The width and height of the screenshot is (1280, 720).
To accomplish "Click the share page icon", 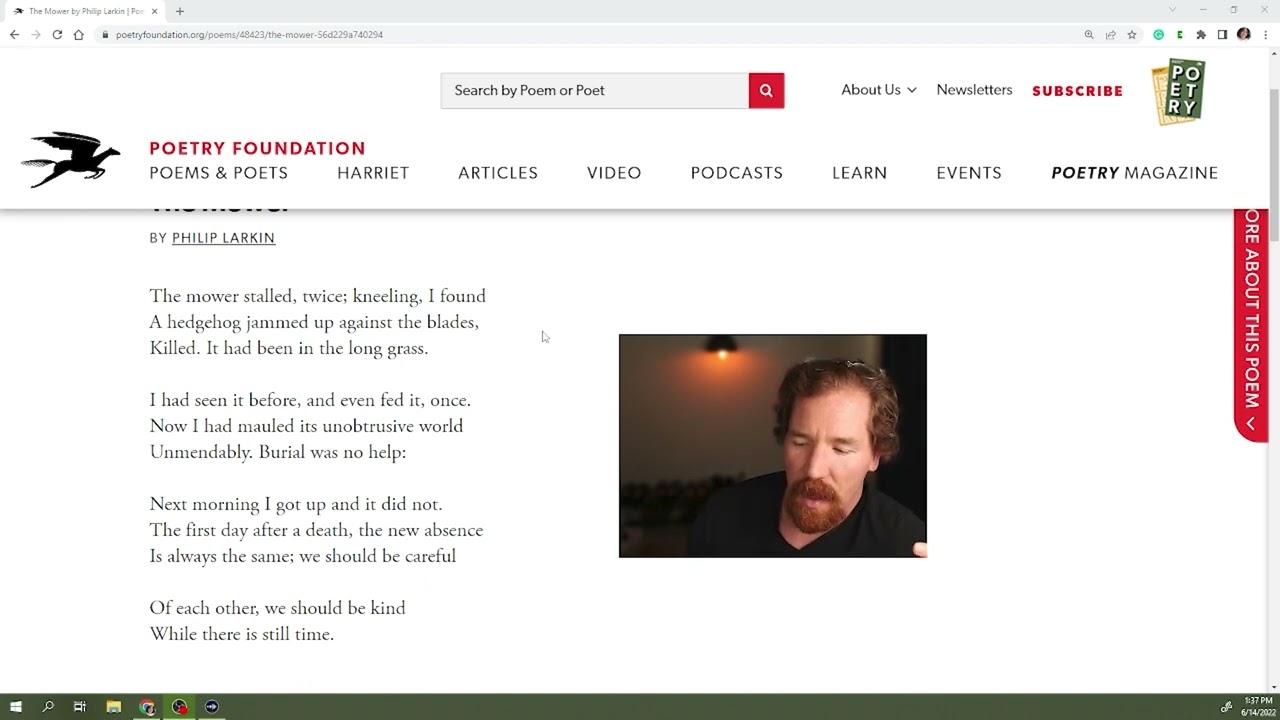I will [1110, 34].
